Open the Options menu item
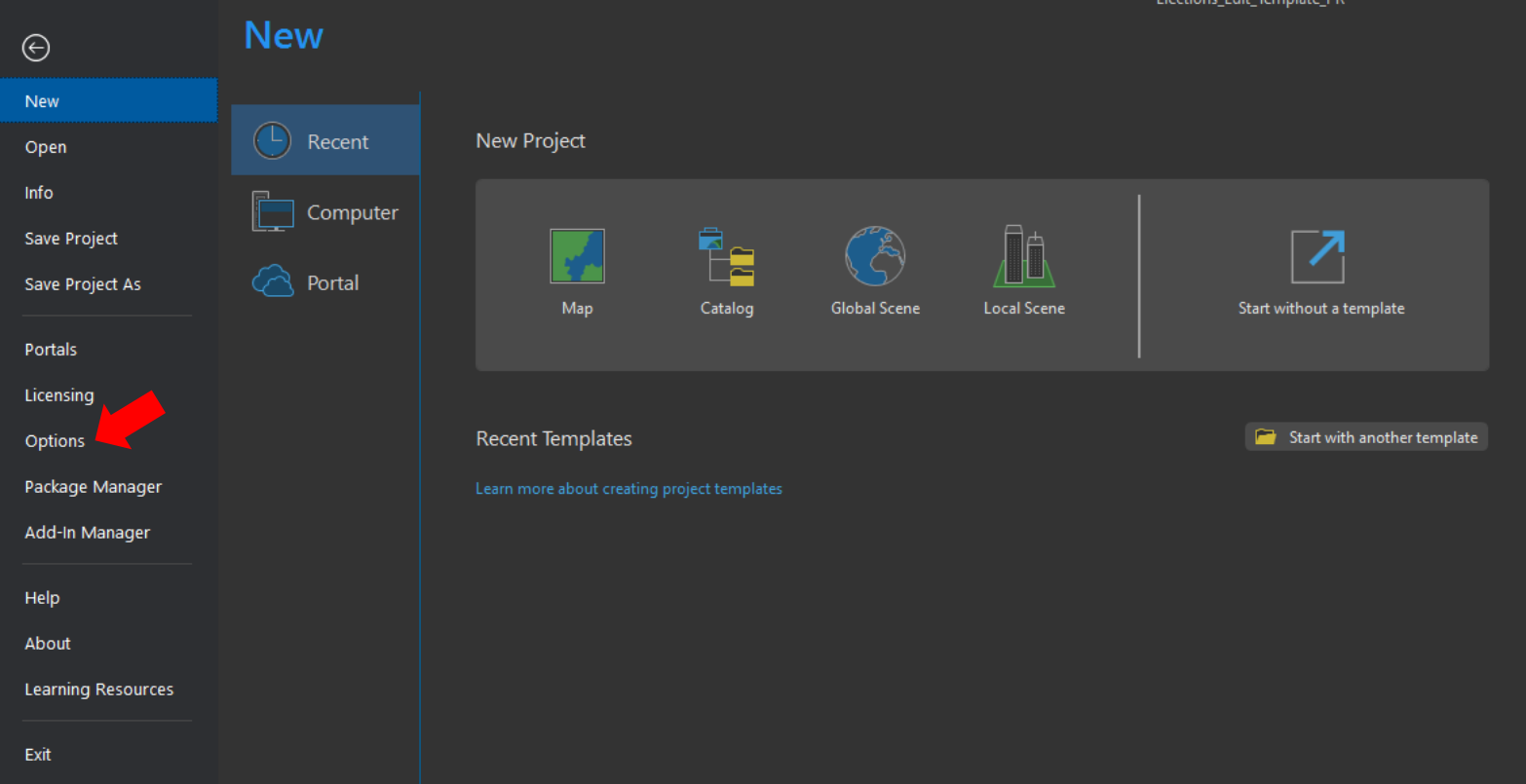1526x784 pixels. click(x=55, y=441)
